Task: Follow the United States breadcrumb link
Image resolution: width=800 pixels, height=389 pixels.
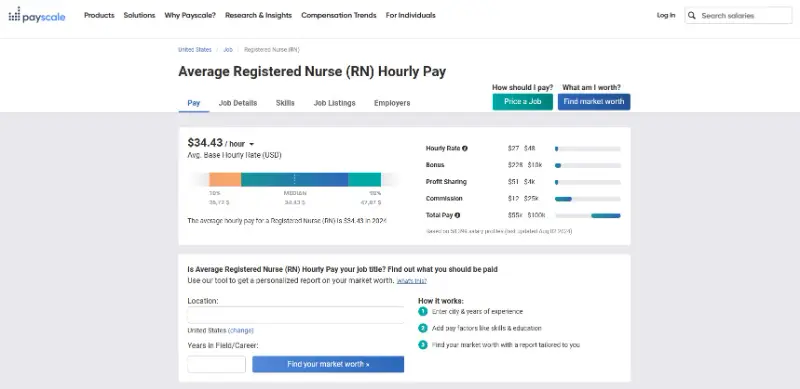Action: pos(194,50)
